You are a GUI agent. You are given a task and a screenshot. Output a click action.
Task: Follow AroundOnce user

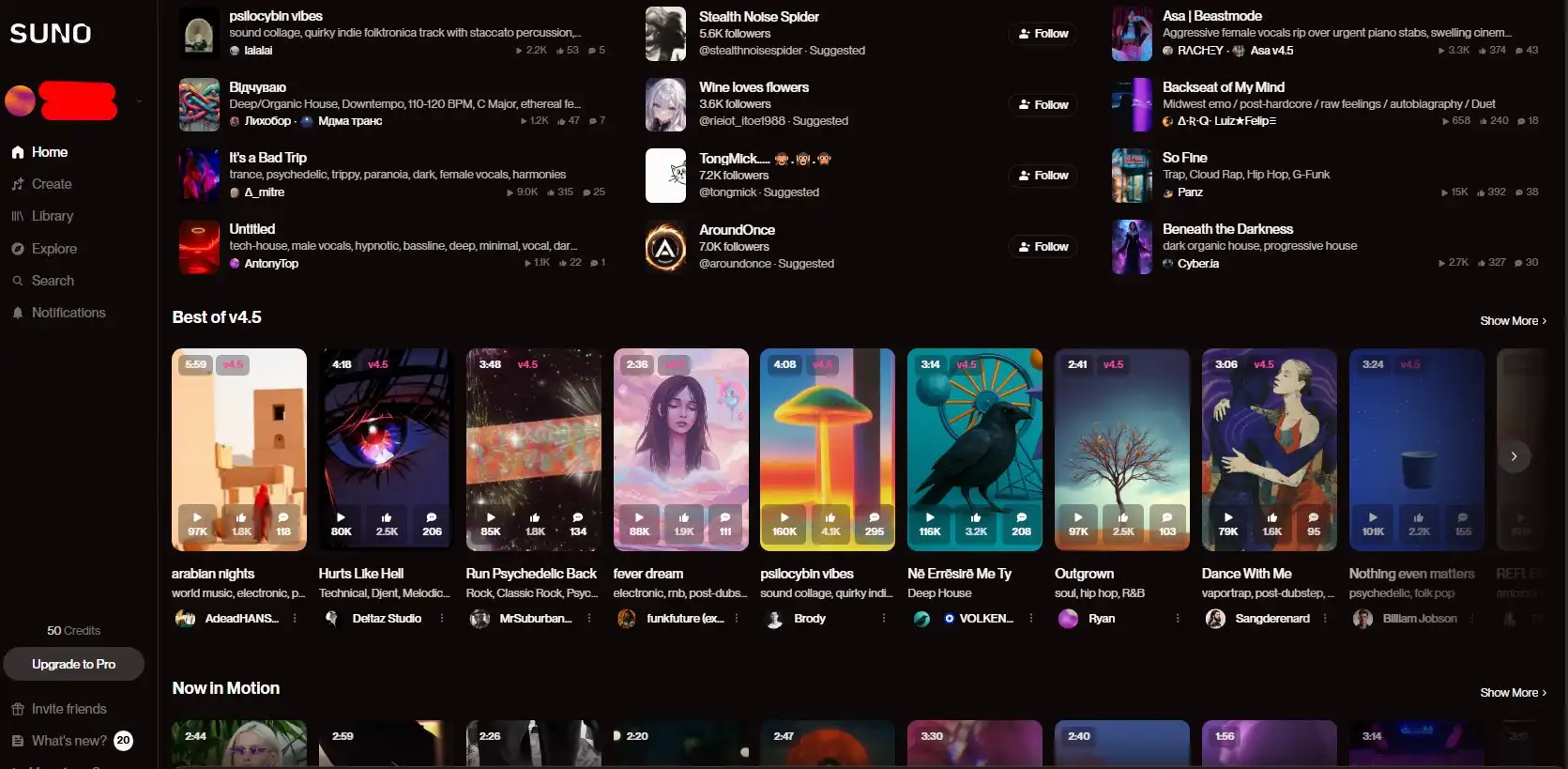click(1043, 247)
